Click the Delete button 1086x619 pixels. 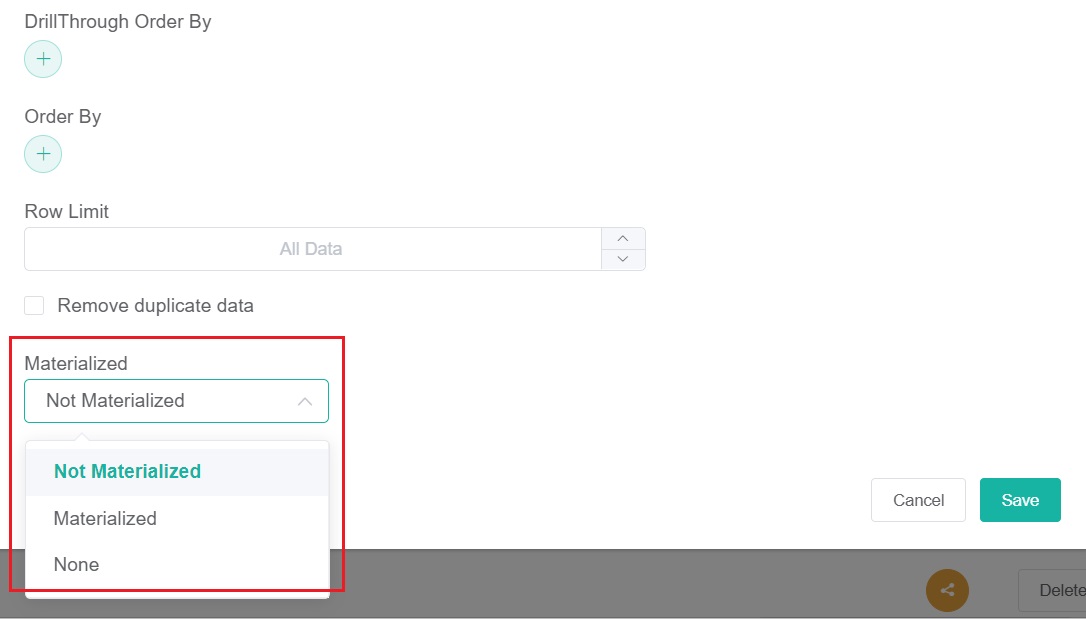click(1055, 590)
